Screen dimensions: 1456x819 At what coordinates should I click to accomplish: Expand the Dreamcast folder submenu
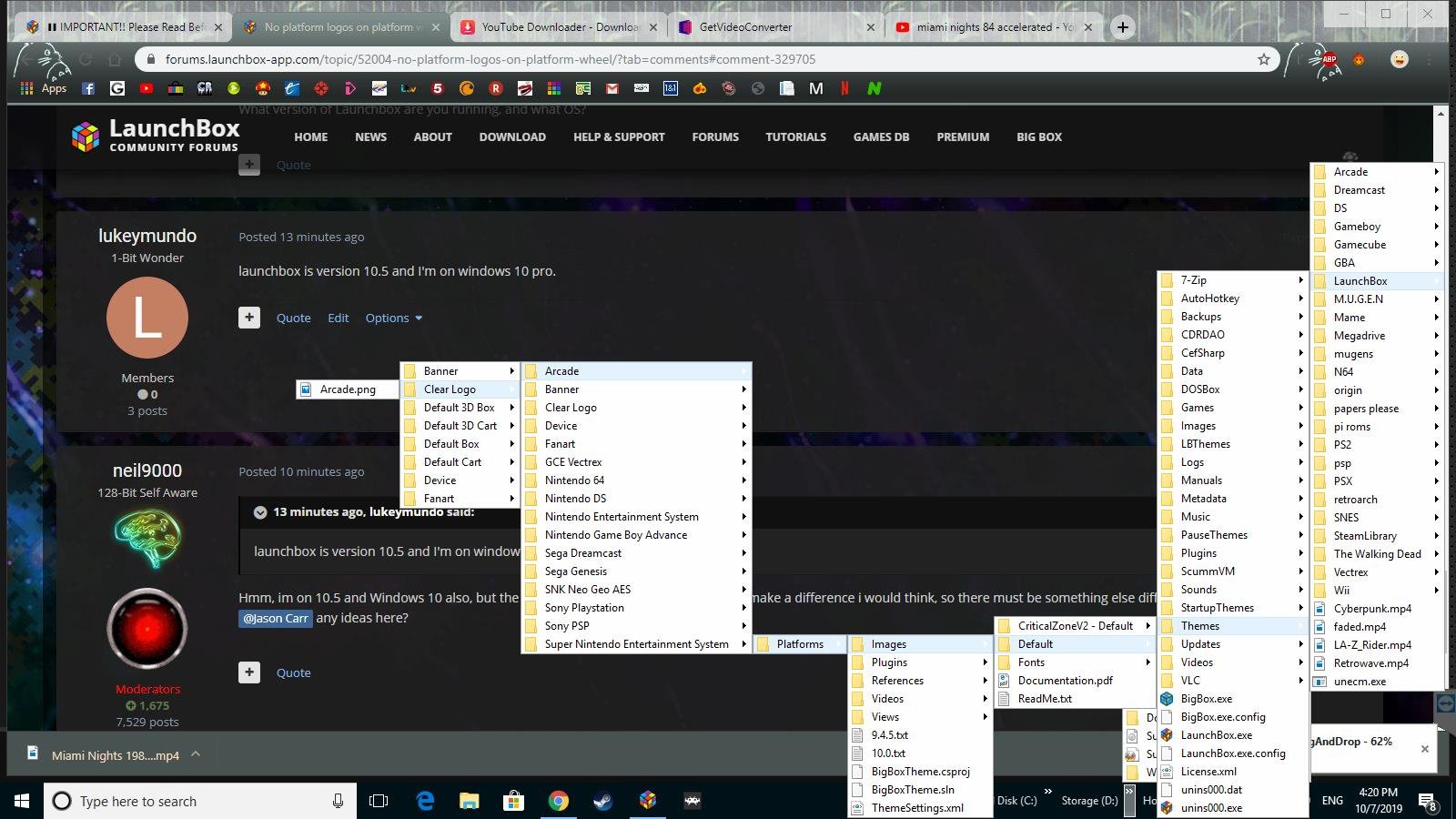click(x=1377, y=190)
